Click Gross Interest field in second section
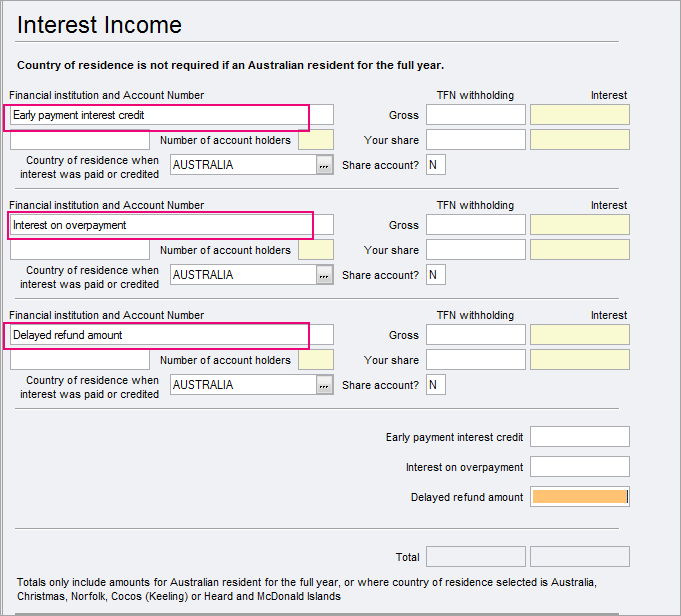 point(580,225)
